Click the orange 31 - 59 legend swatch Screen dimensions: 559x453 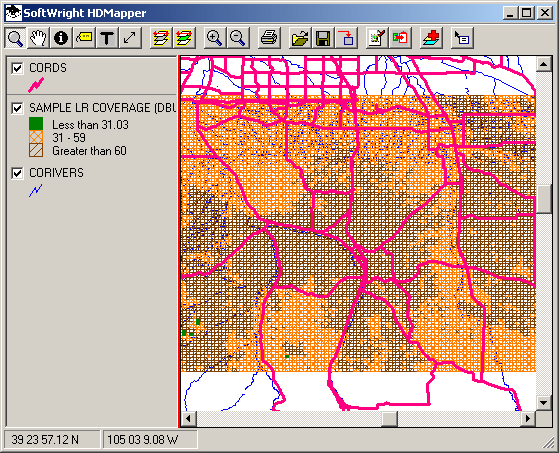click(x=36, y=137)
